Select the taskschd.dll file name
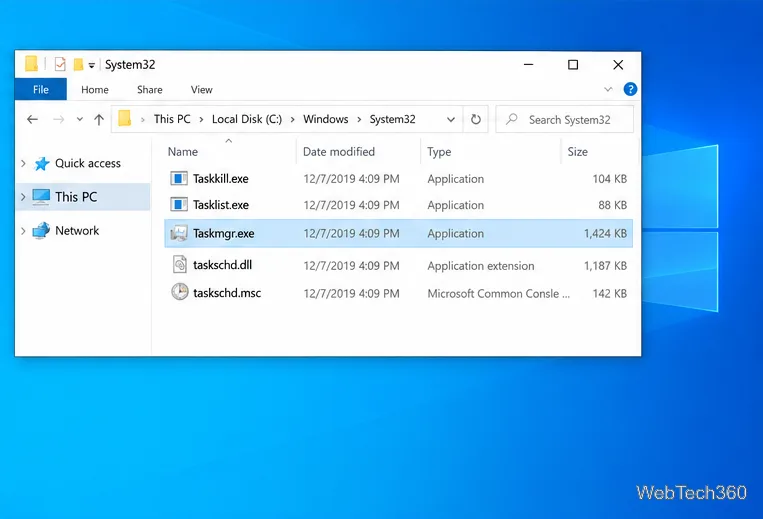The width and height of the screenshot is (763, 519). pyautogui.click(x=222, y=265)
